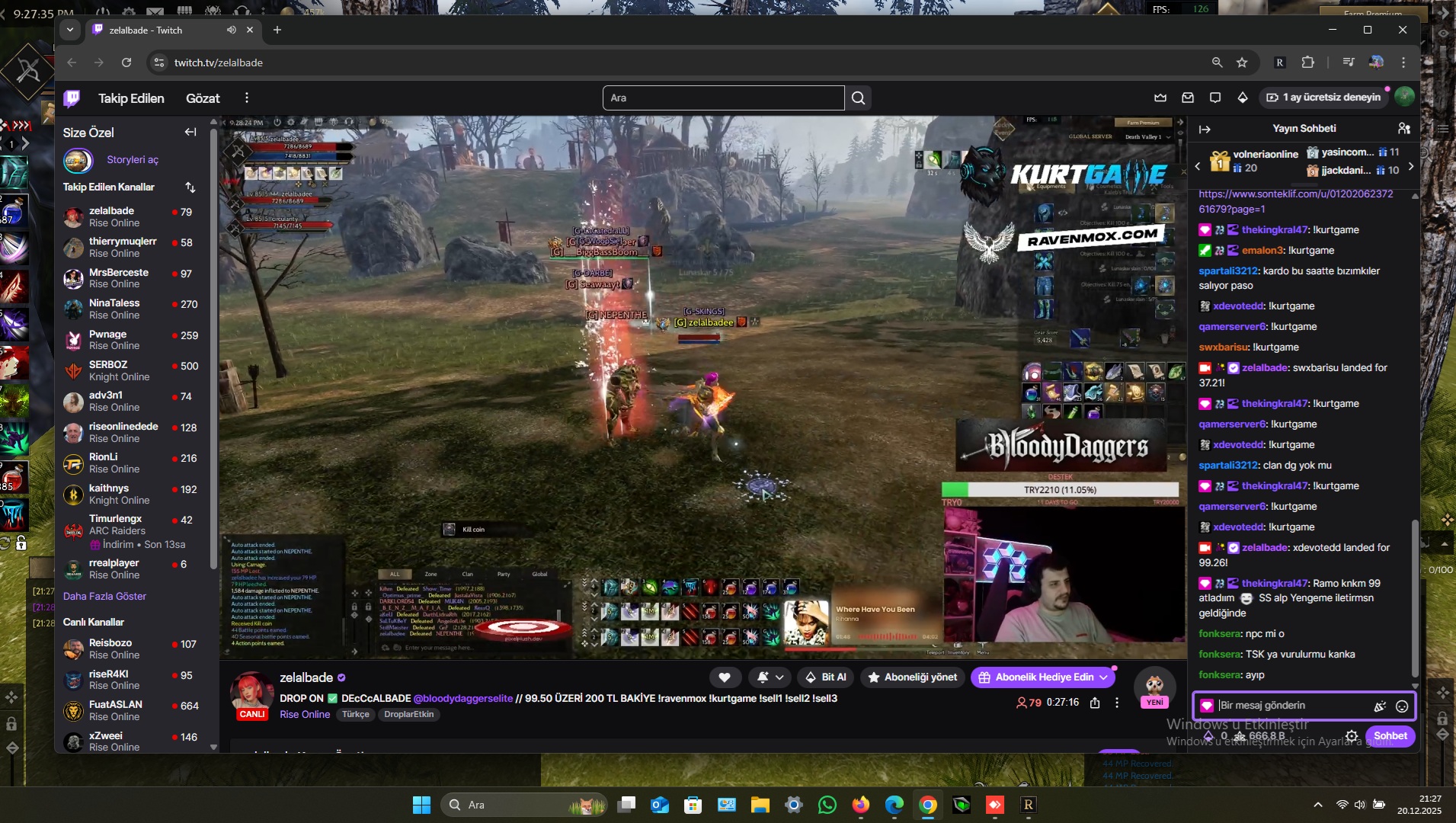
Task: Open the user profile avatar menu
Action: 1404,97
